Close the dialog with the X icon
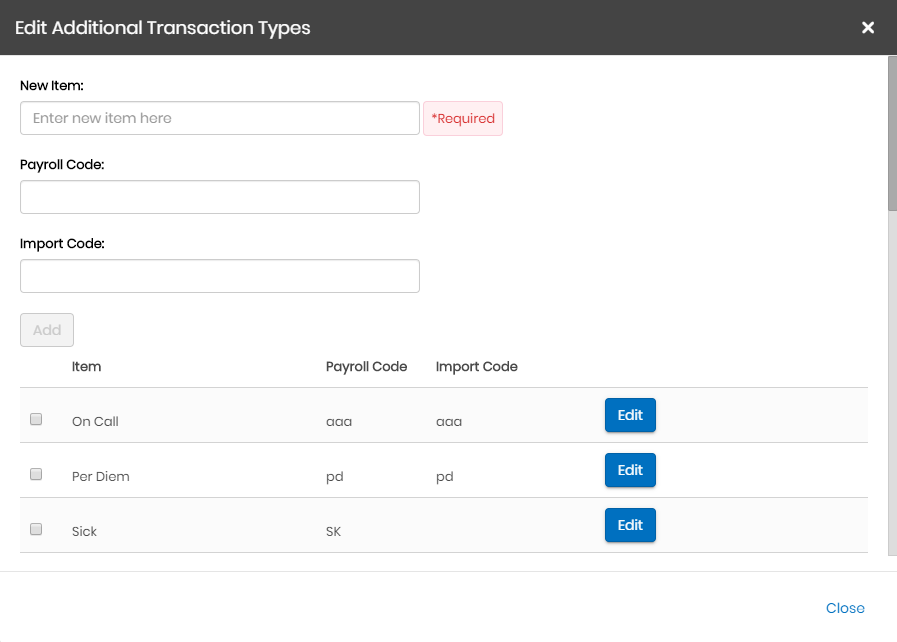Image resolution: width=897 pixels, height=642 pixels. click(x=868, y=28)
